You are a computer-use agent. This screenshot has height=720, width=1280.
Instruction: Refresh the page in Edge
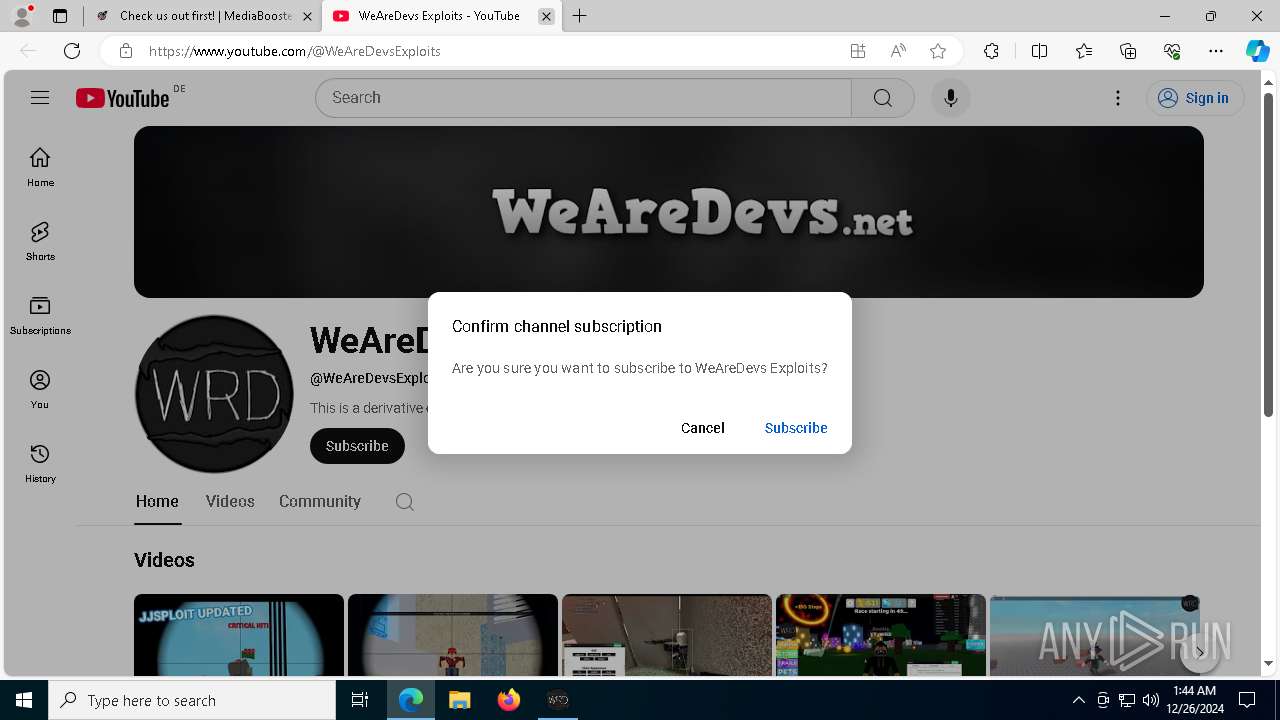point(72,51)
